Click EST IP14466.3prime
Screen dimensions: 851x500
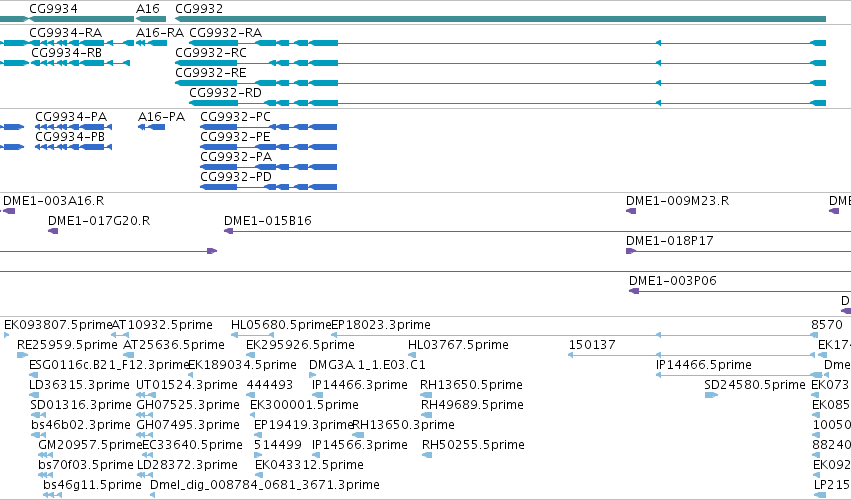tap(360, 385)
